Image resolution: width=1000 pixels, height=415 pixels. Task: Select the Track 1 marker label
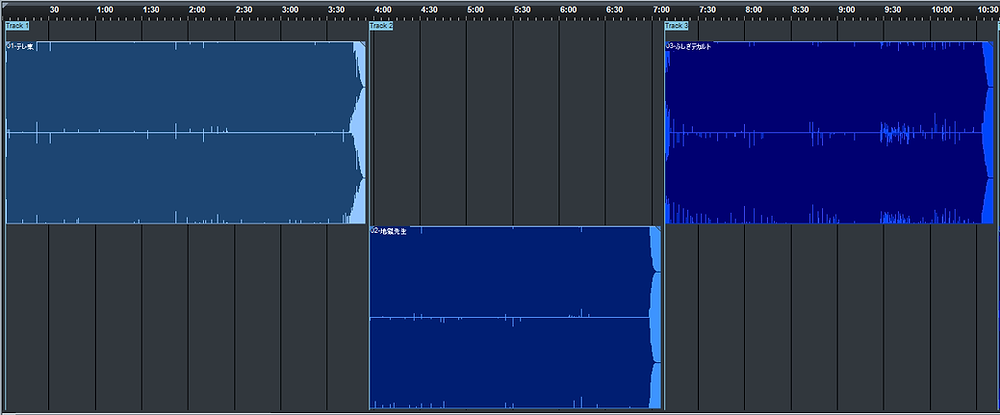(x=17, y=26)
